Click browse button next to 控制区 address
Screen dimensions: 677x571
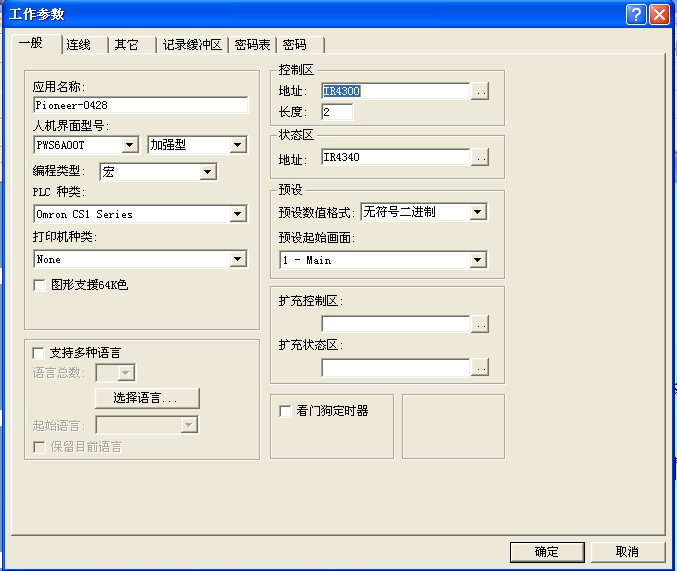[x=480, y=92]
